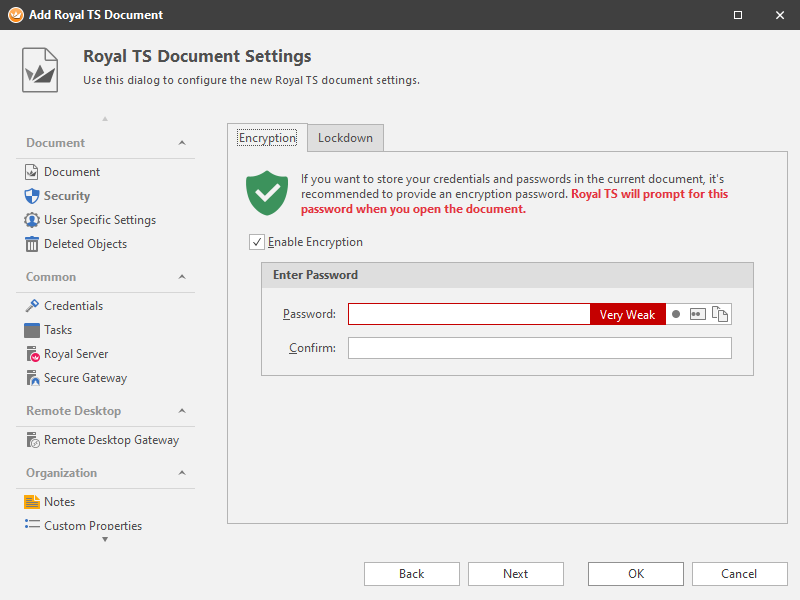Click the sidebar scroll-down arrow

105,539
